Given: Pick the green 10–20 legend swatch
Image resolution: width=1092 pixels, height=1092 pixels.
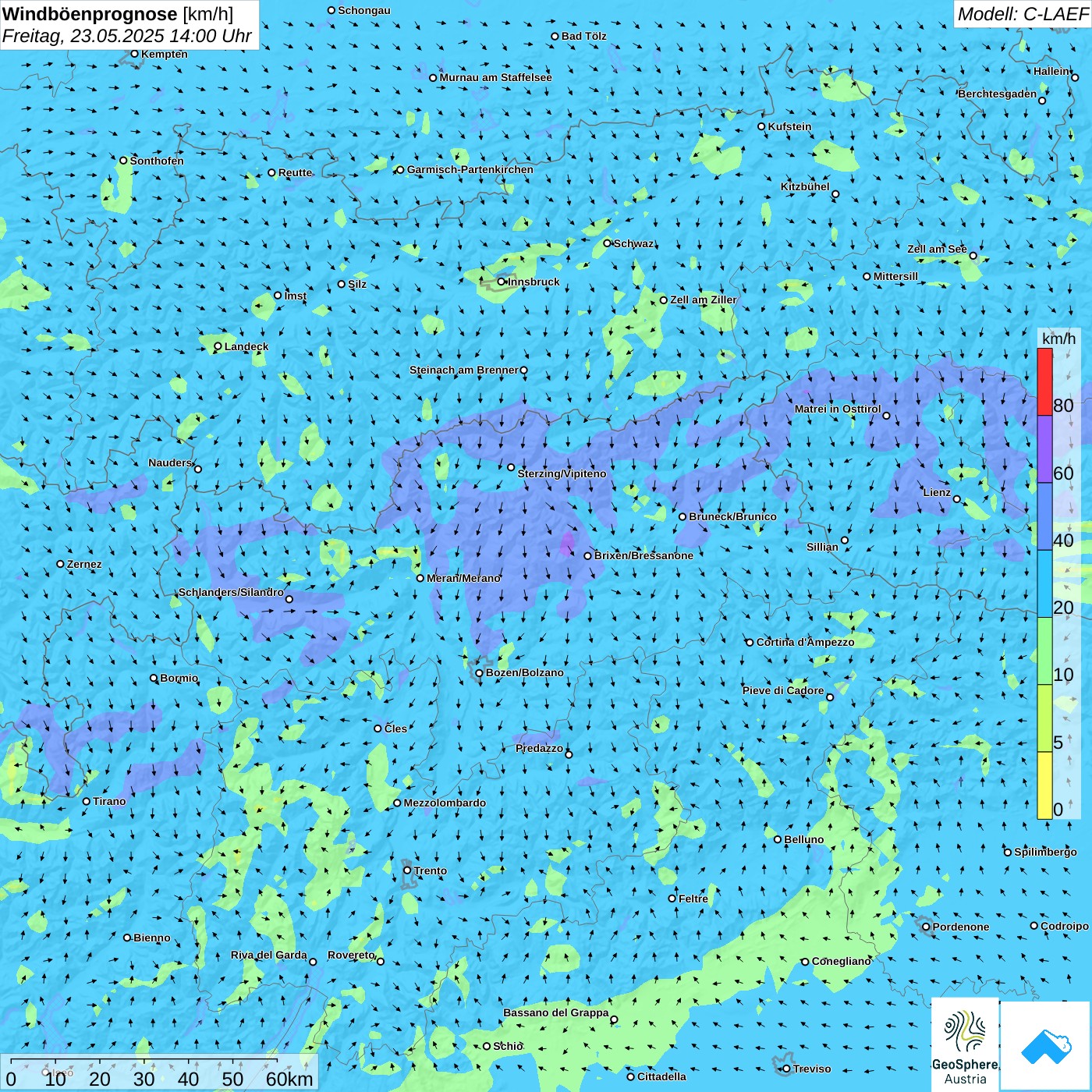Looking at the screenshot, I should (x=1044, y=651).
